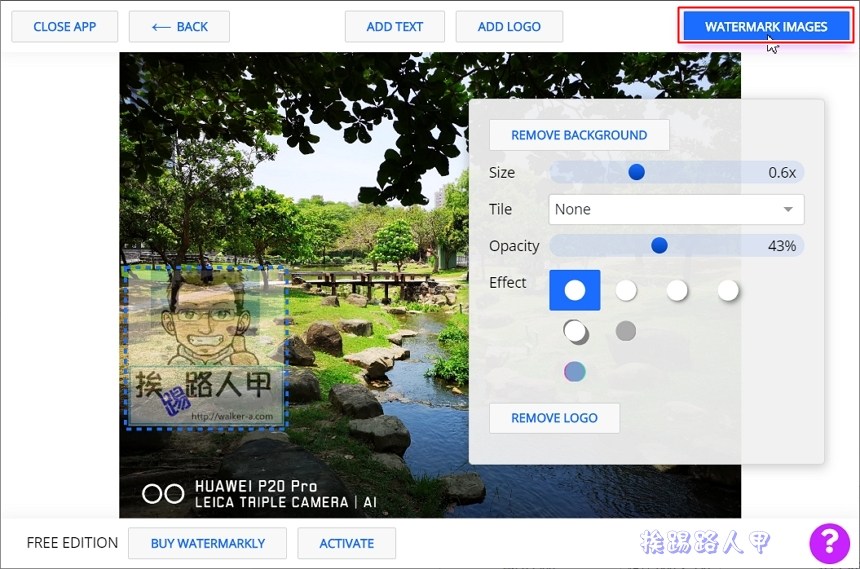Click Remove Background button
The image size is (860, 569).
tap(579, 135)
